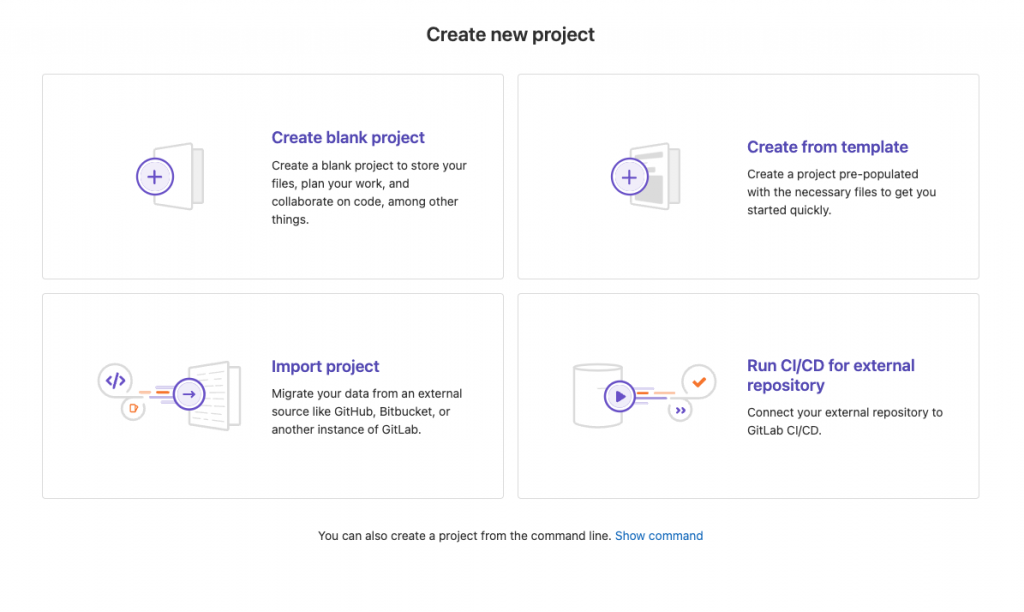This screenshot has width=1024, height=612.
Task: Click the double chevron circle icon
Action: (x=681, y=410)
